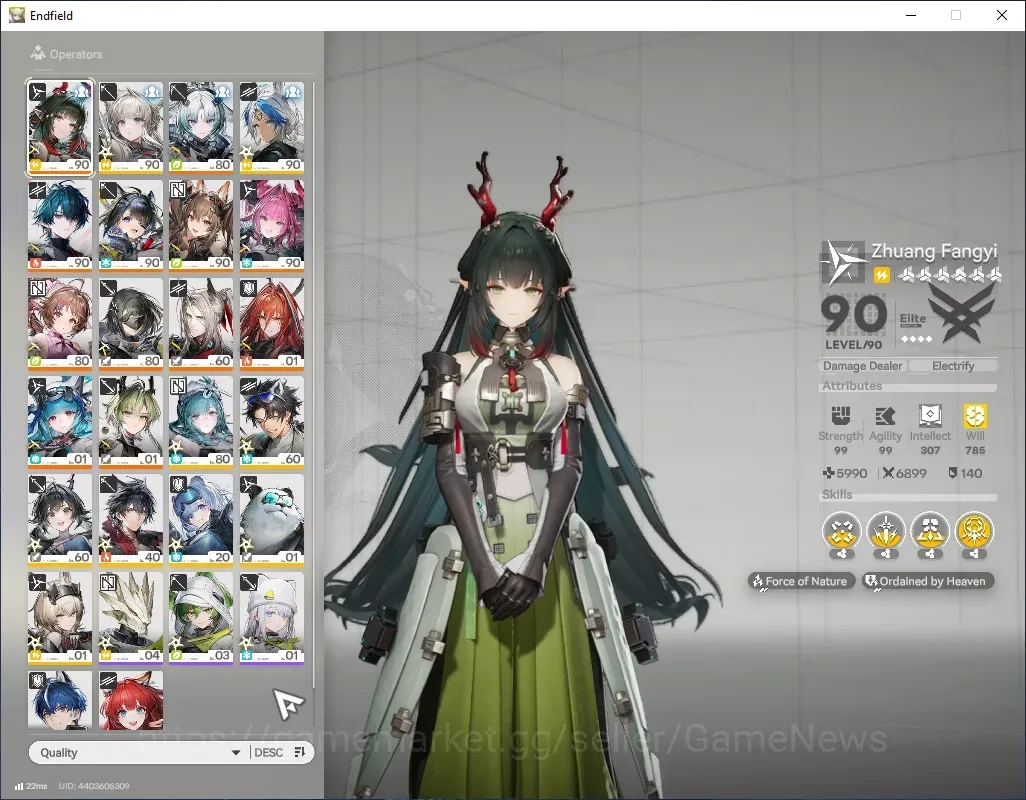Screen dimensions: 1026x800
Task: Select the pink-haired level 90 operator
Action: click(272, 226)
